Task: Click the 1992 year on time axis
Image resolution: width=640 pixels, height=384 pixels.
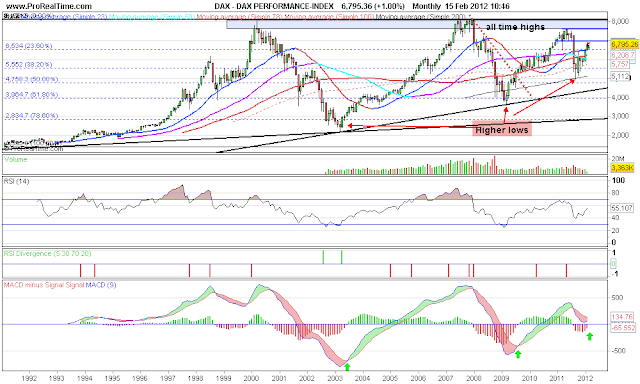Action: [29, 378]
